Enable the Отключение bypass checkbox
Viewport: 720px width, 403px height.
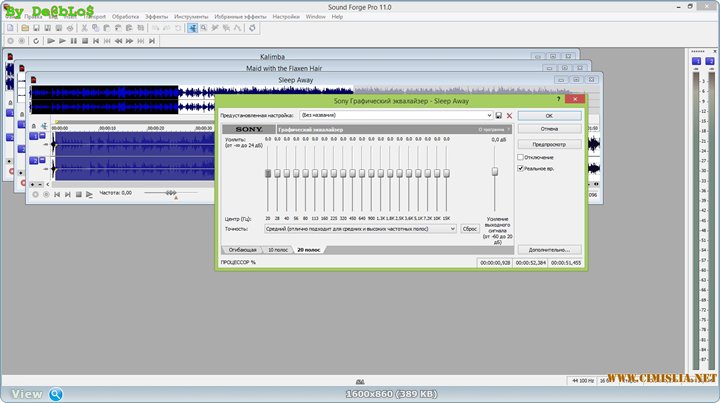tap(520, 157)
